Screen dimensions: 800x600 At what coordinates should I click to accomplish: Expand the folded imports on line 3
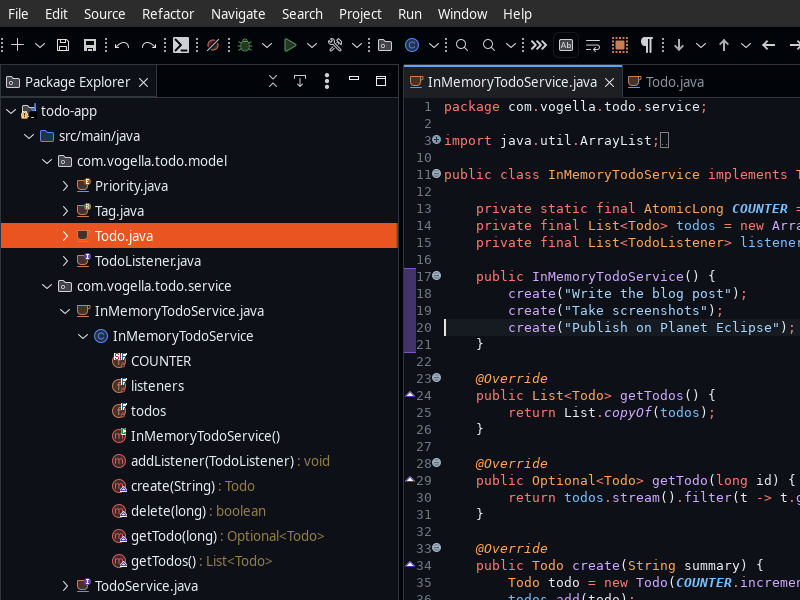pos(436,139)
